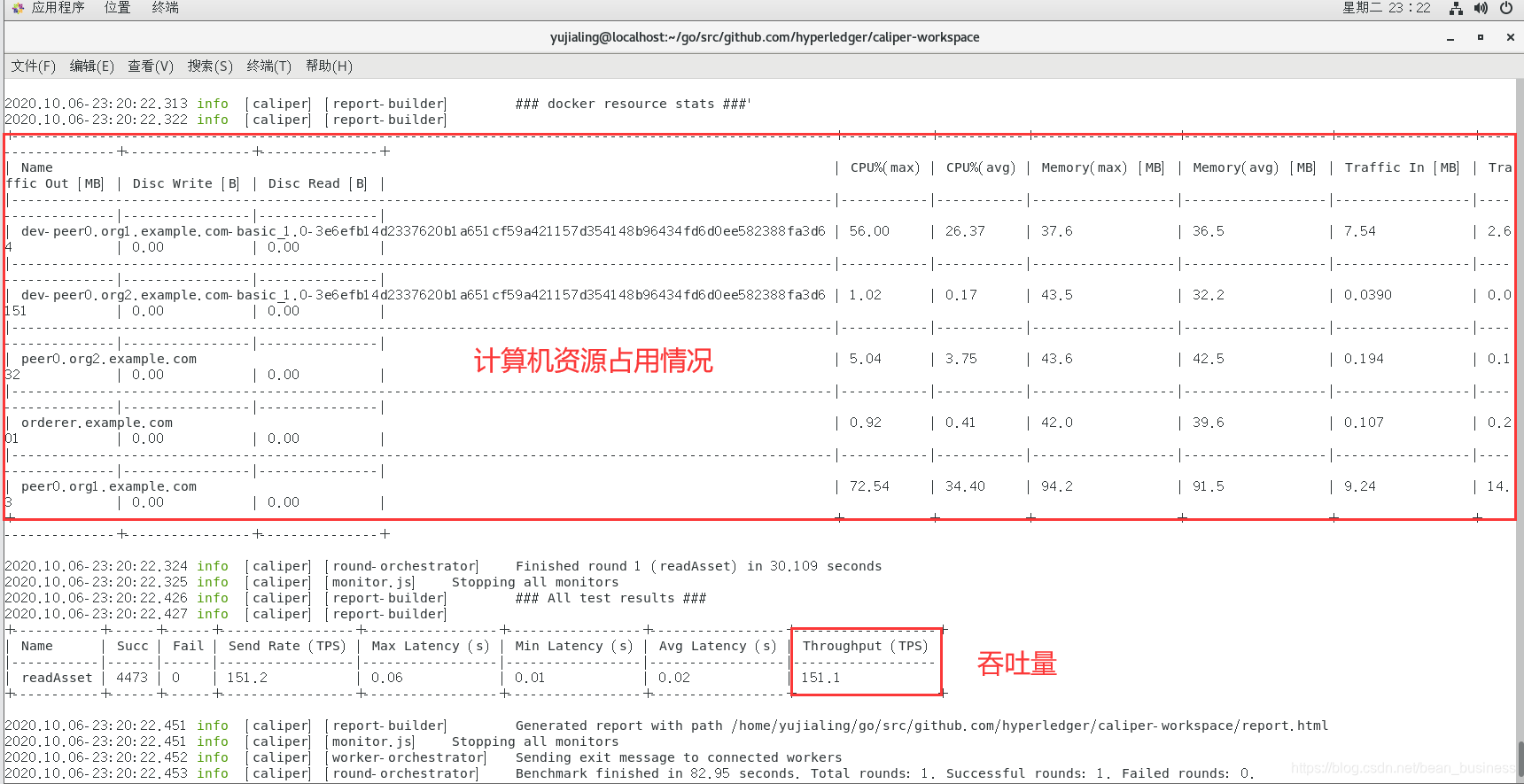Screen dimensions: 1524x784
Task: Click the 'Succ' column header
Action: tap(133, 646)
